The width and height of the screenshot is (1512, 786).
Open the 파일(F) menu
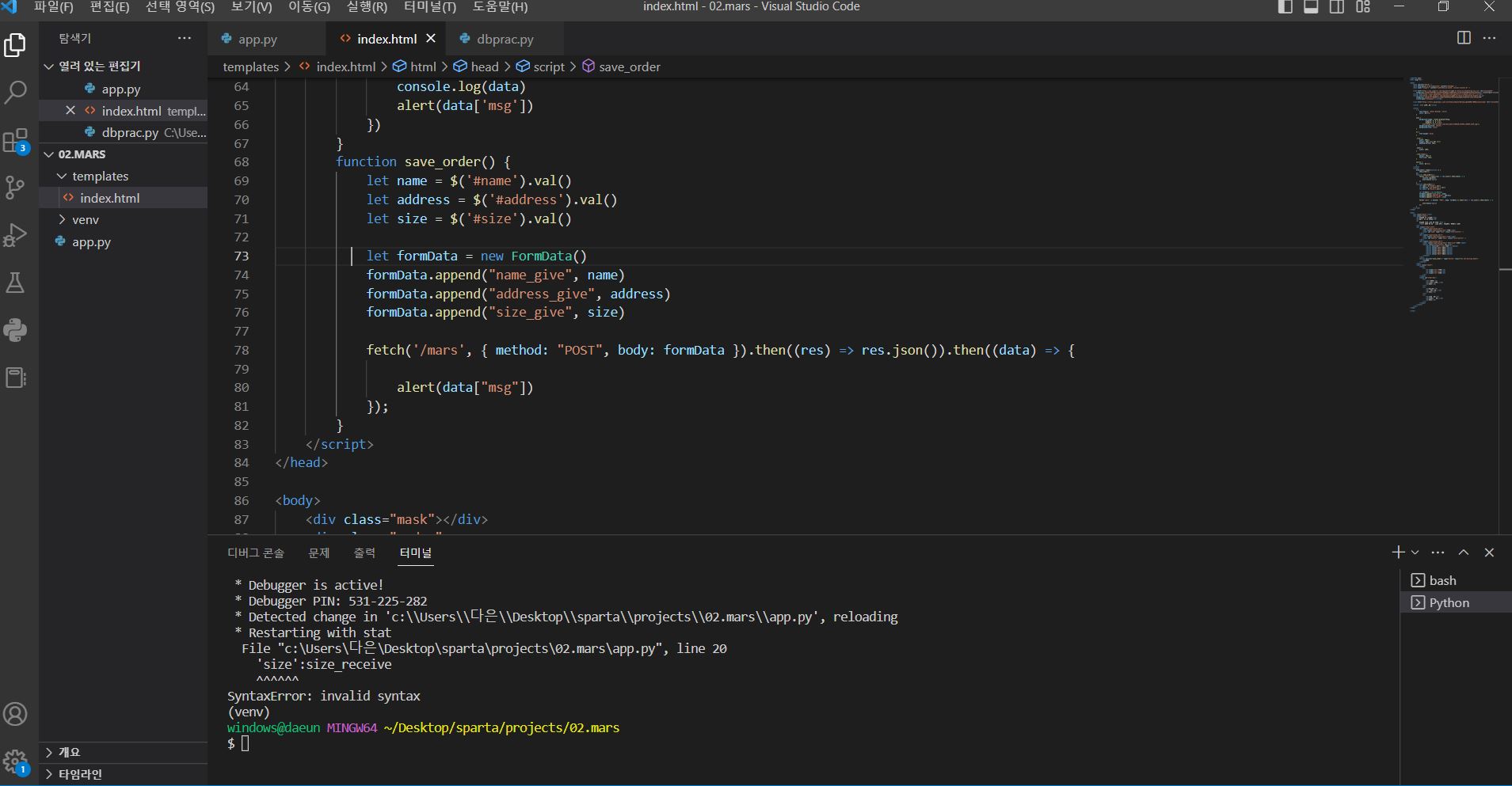54,7
